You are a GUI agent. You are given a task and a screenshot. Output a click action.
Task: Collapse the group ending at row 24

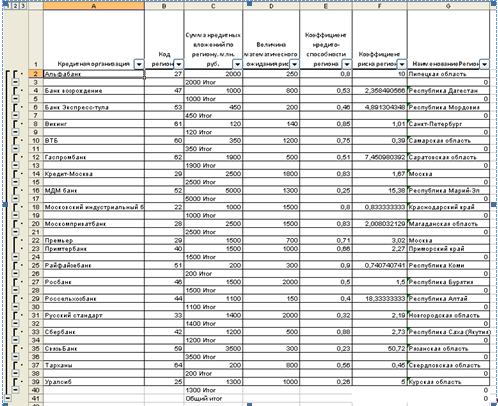tap(15, 257)
